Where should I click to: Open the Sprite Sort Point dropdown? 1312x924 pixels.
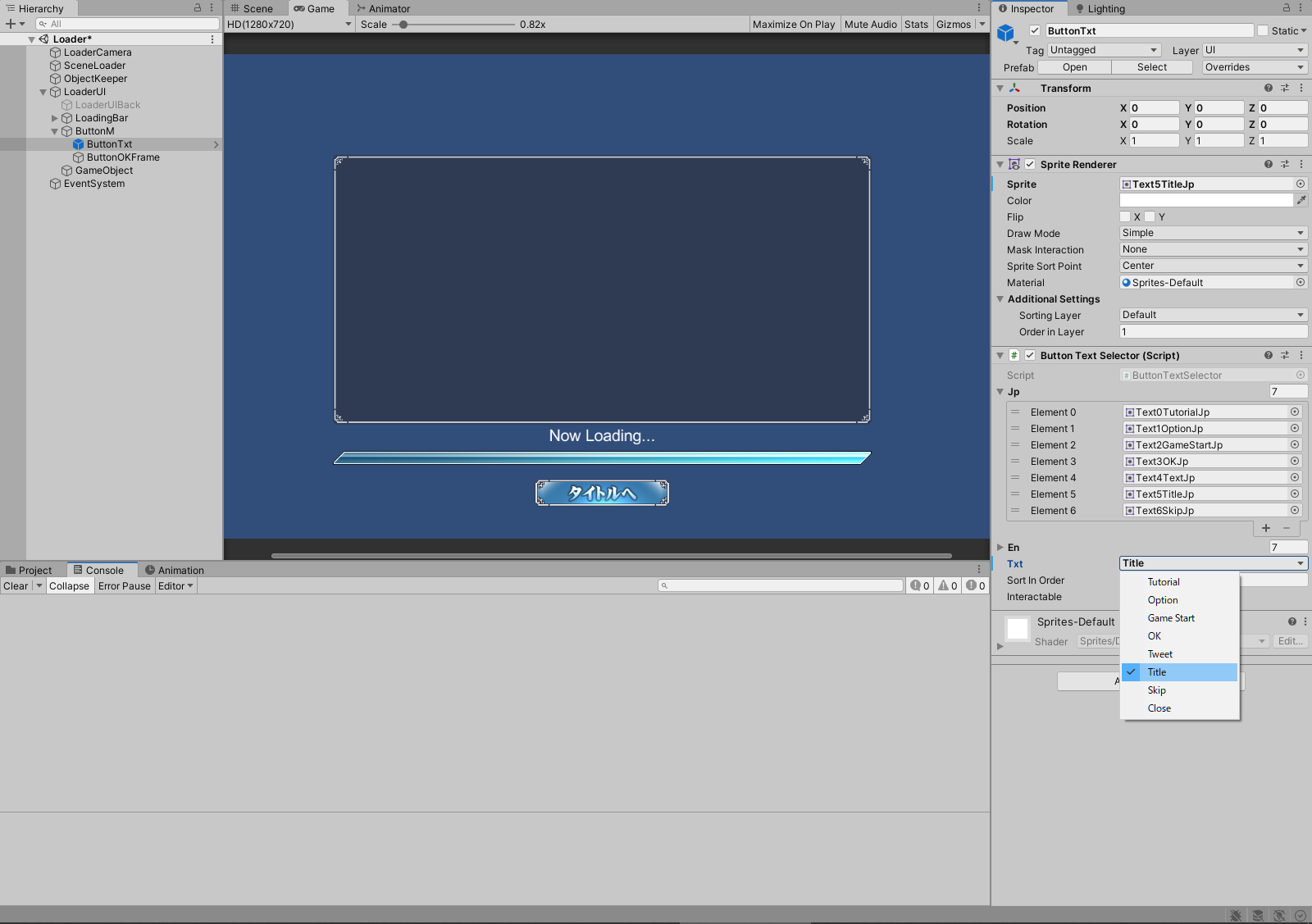click(x=1214, y=266)
